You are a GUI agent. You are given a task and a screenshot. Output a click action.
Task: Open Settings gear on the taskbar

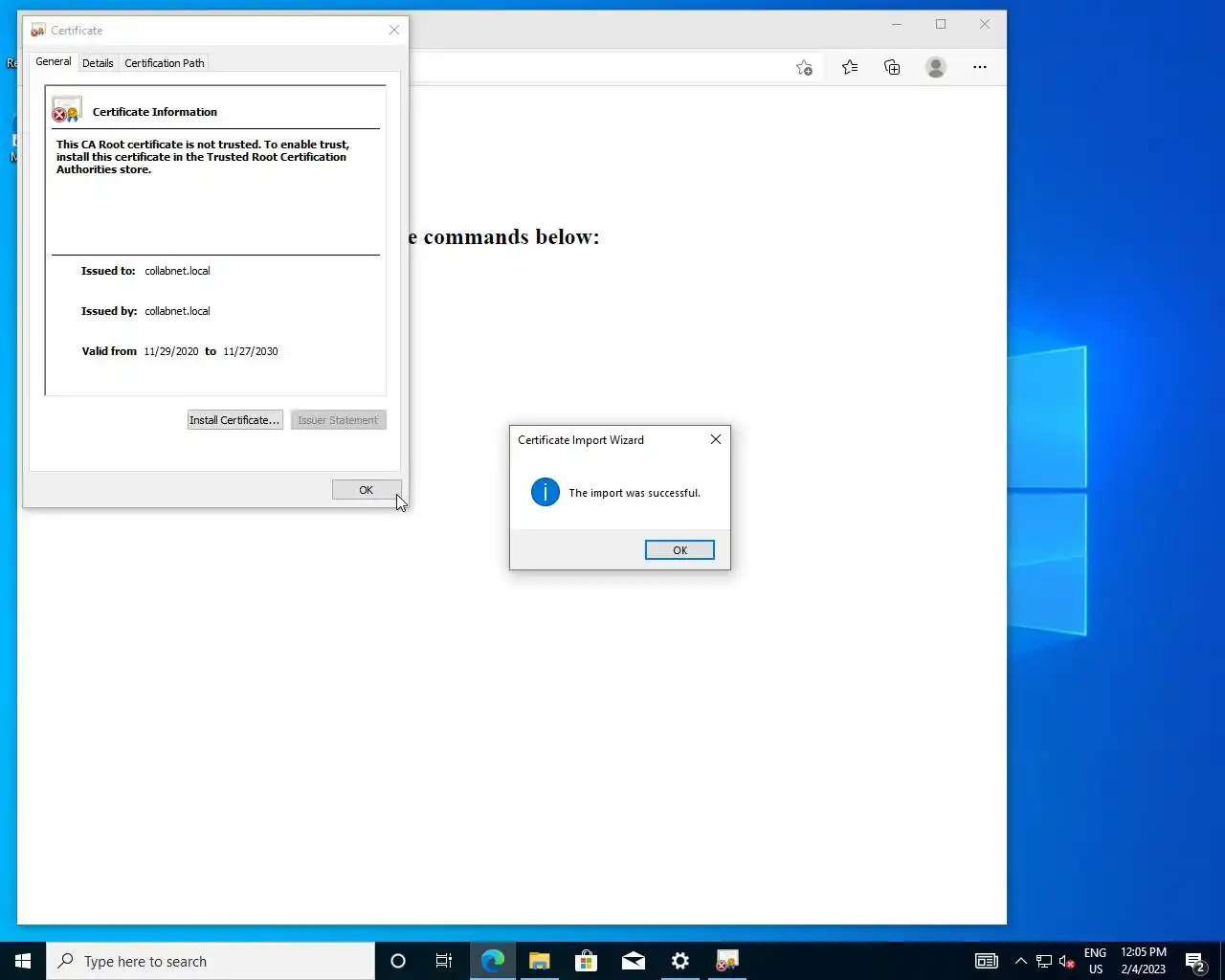pos(680,961)
